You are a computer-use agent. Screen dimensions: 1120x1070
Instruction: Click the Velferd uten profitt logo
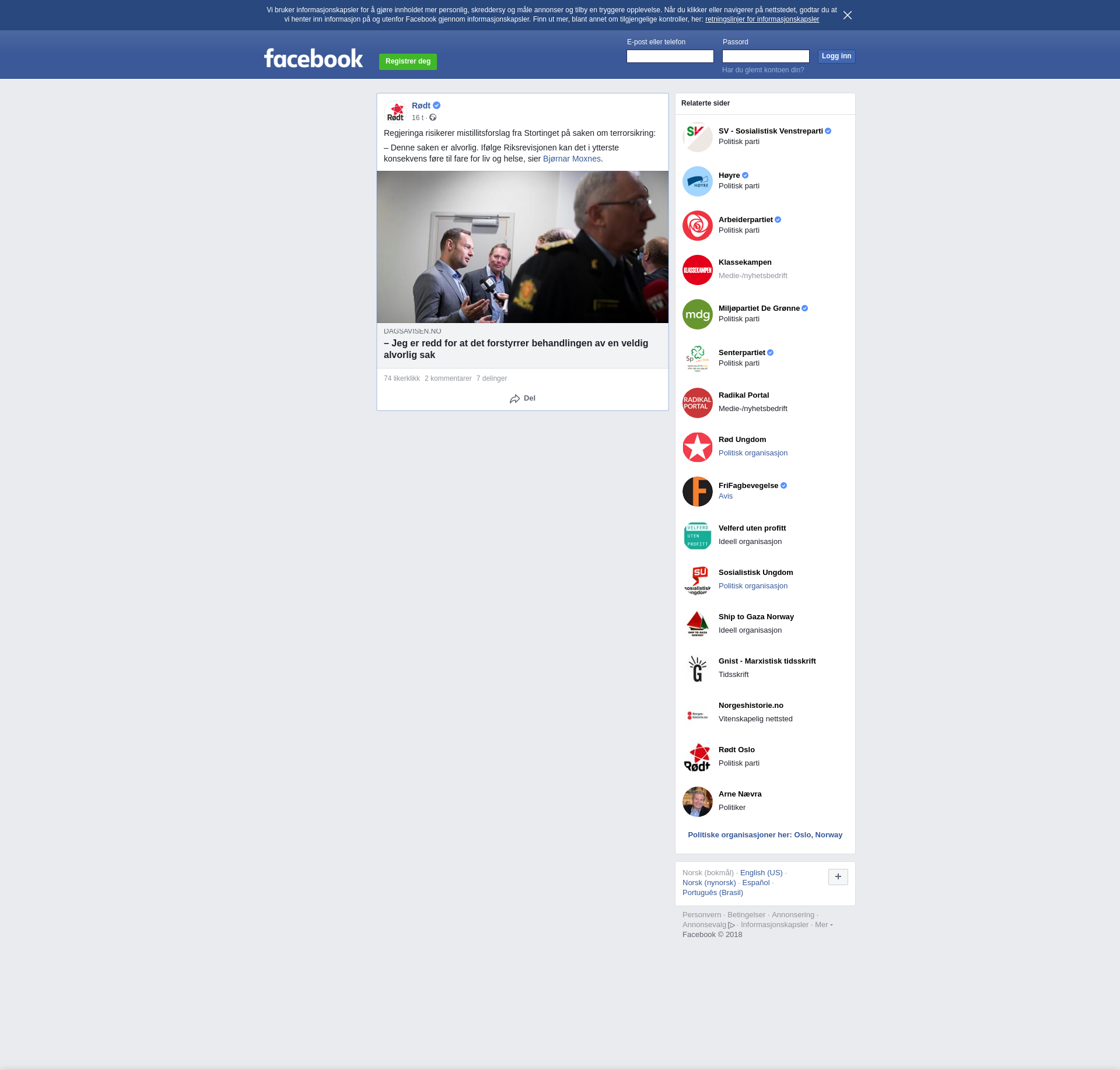click(698, 536)
